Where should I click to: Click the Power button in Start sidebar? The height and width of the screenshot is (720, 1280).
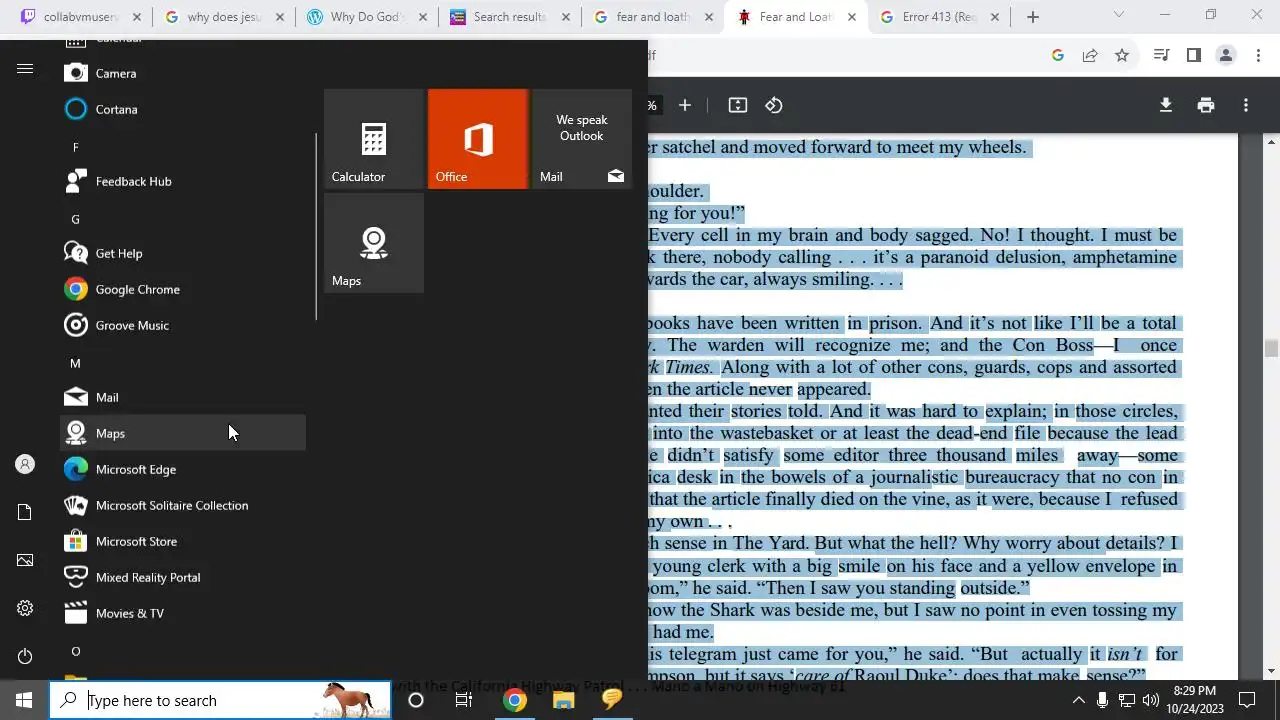point(25,656)
